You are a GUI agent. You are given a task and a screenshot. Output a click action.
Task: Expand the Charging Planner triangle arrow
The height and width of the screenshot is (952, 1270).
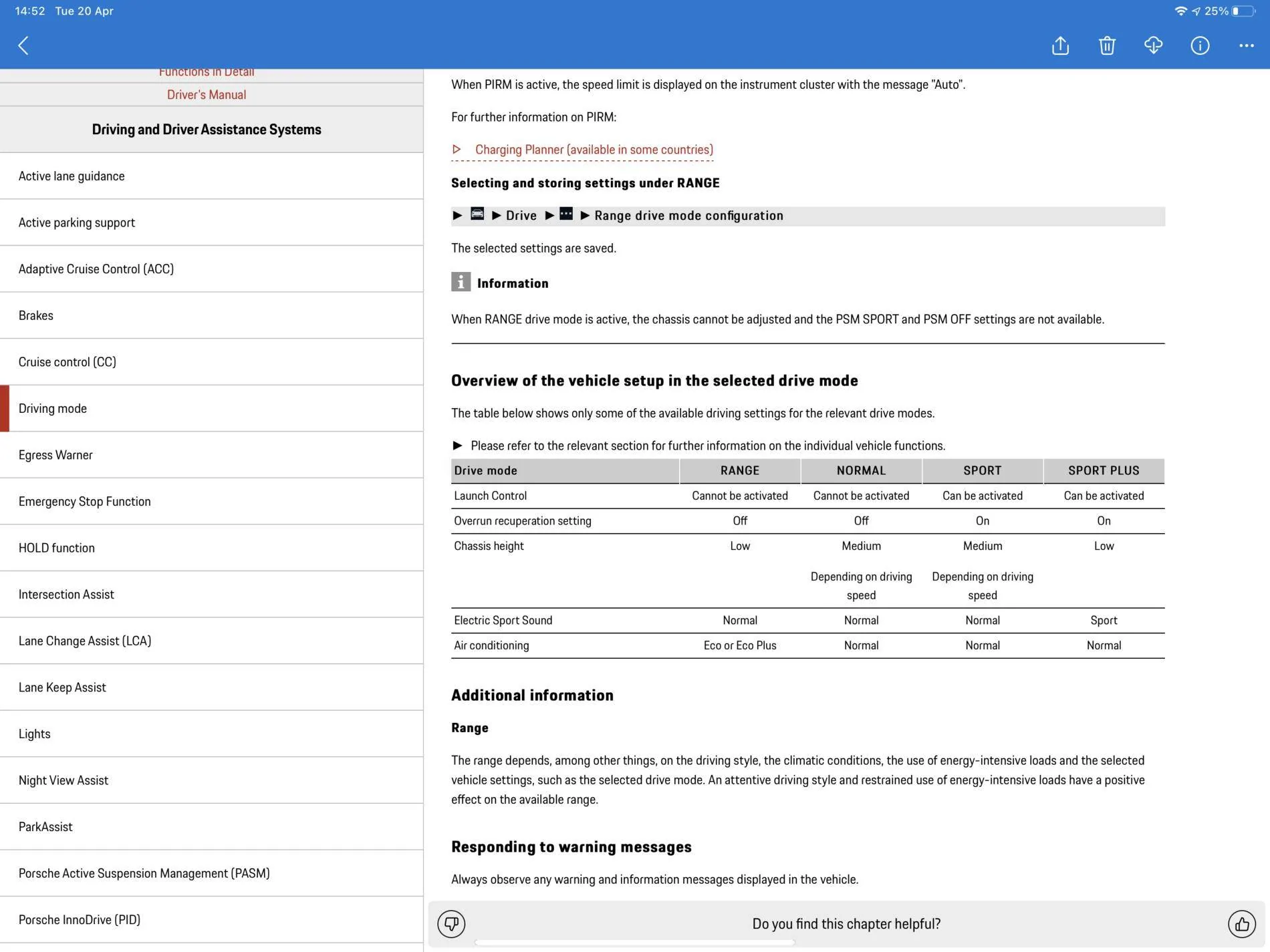(x=457, y=149)
